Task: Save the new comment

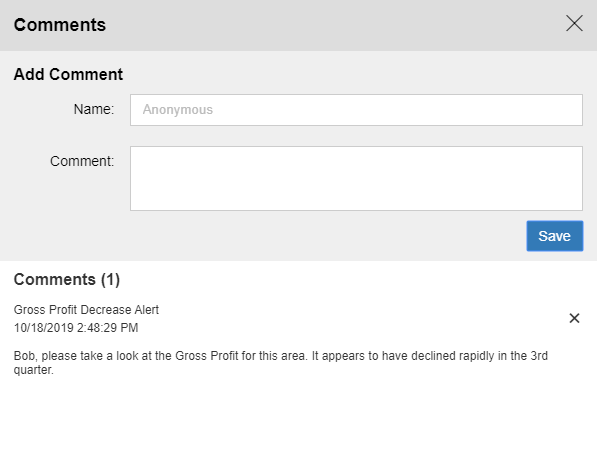Action: pos(555,236)
